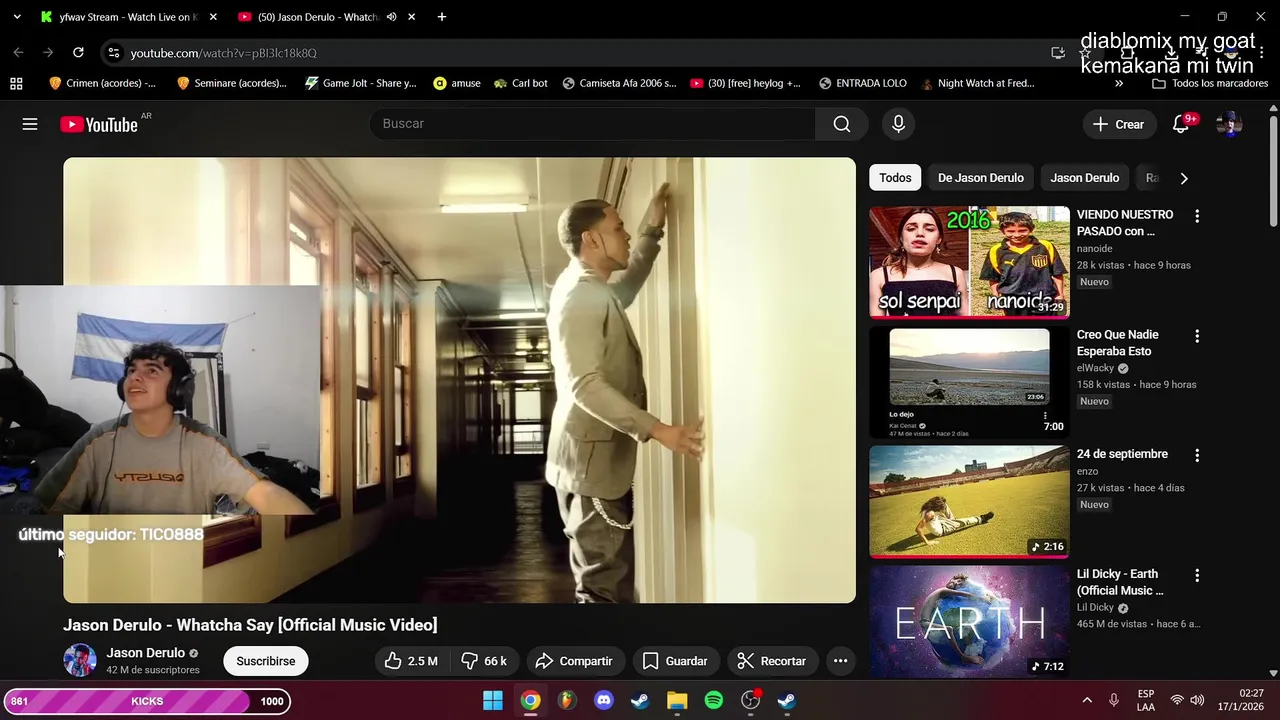Switch to the Jason Derulo YouTube tab
Viewport: 1280px width, 720px height.
316,17
